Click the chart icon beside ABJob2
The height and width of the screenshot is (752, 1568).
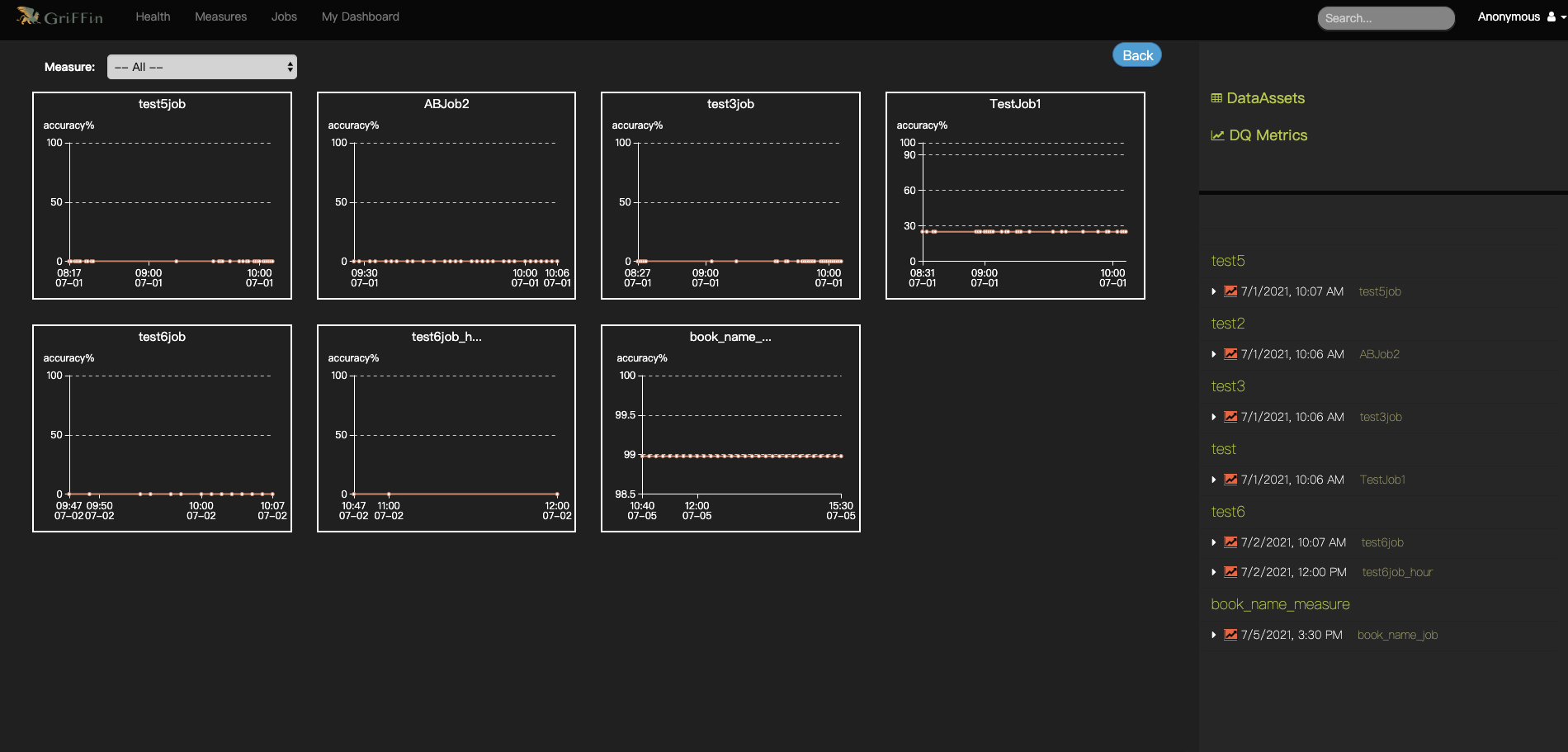pos(1230,353)
